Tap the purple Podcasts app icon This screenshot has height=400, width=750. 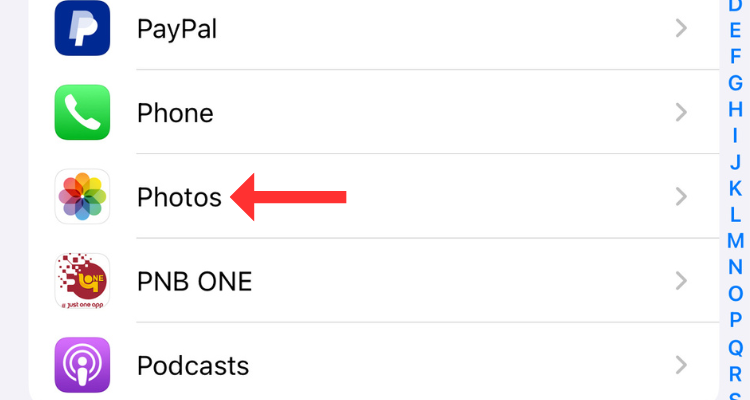click(x=82, y=364)
